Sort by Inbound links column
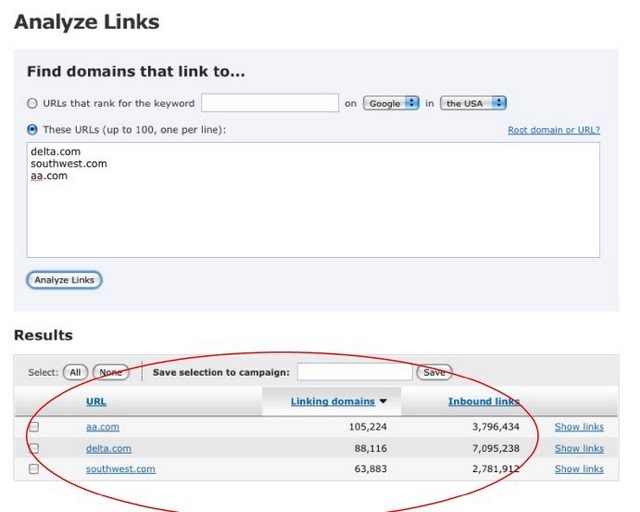640x512 pixels. point(484,401)
